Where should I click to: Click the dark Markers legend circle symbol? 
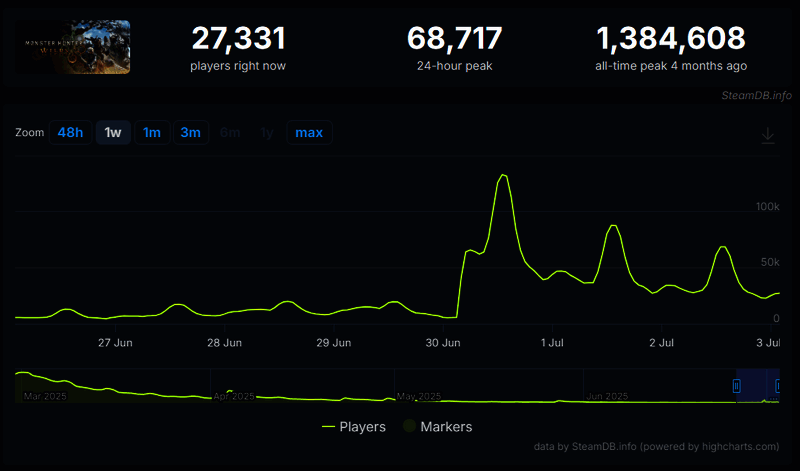tap(409, 426)
